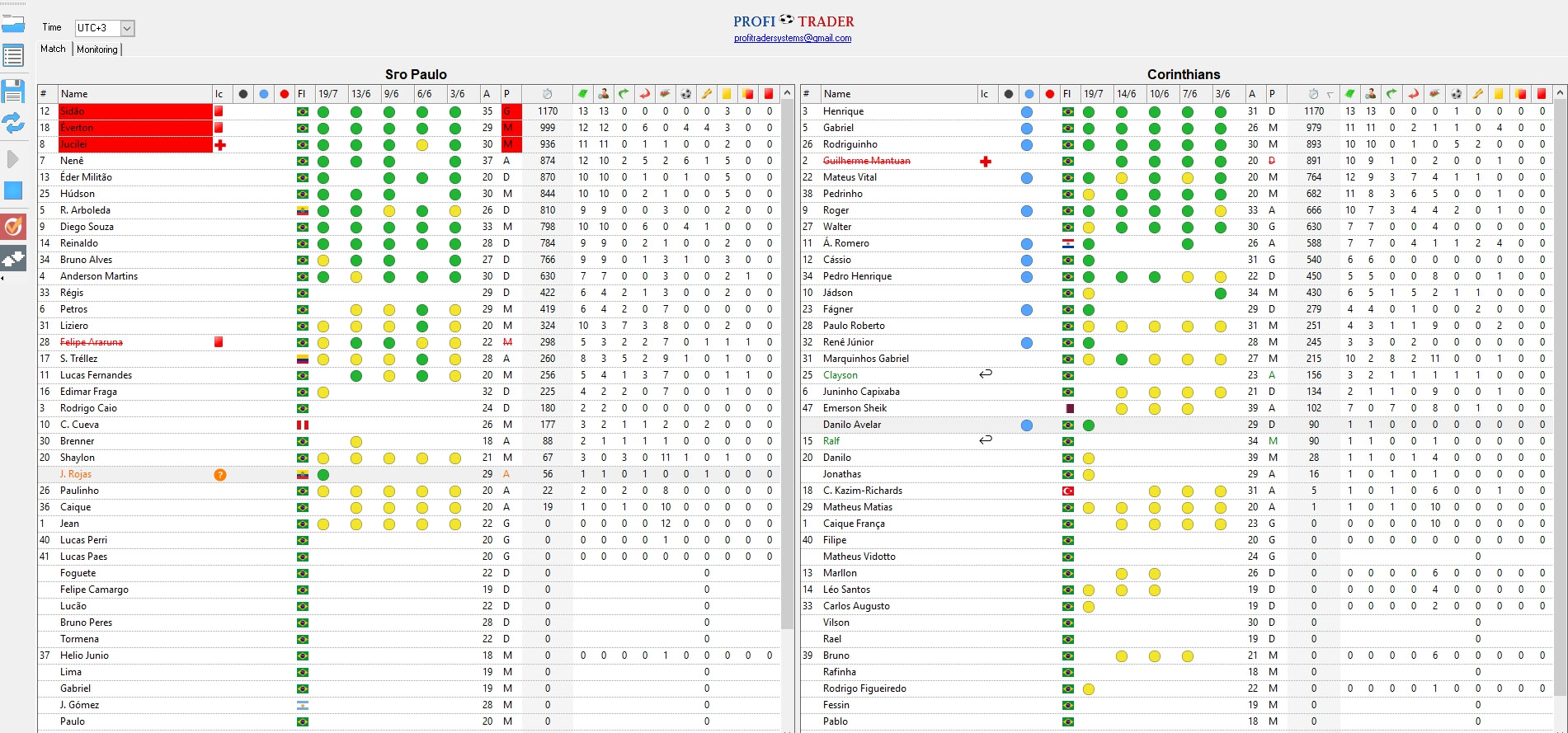Select Emerson Sheik row

click(x=1176, y=408)
